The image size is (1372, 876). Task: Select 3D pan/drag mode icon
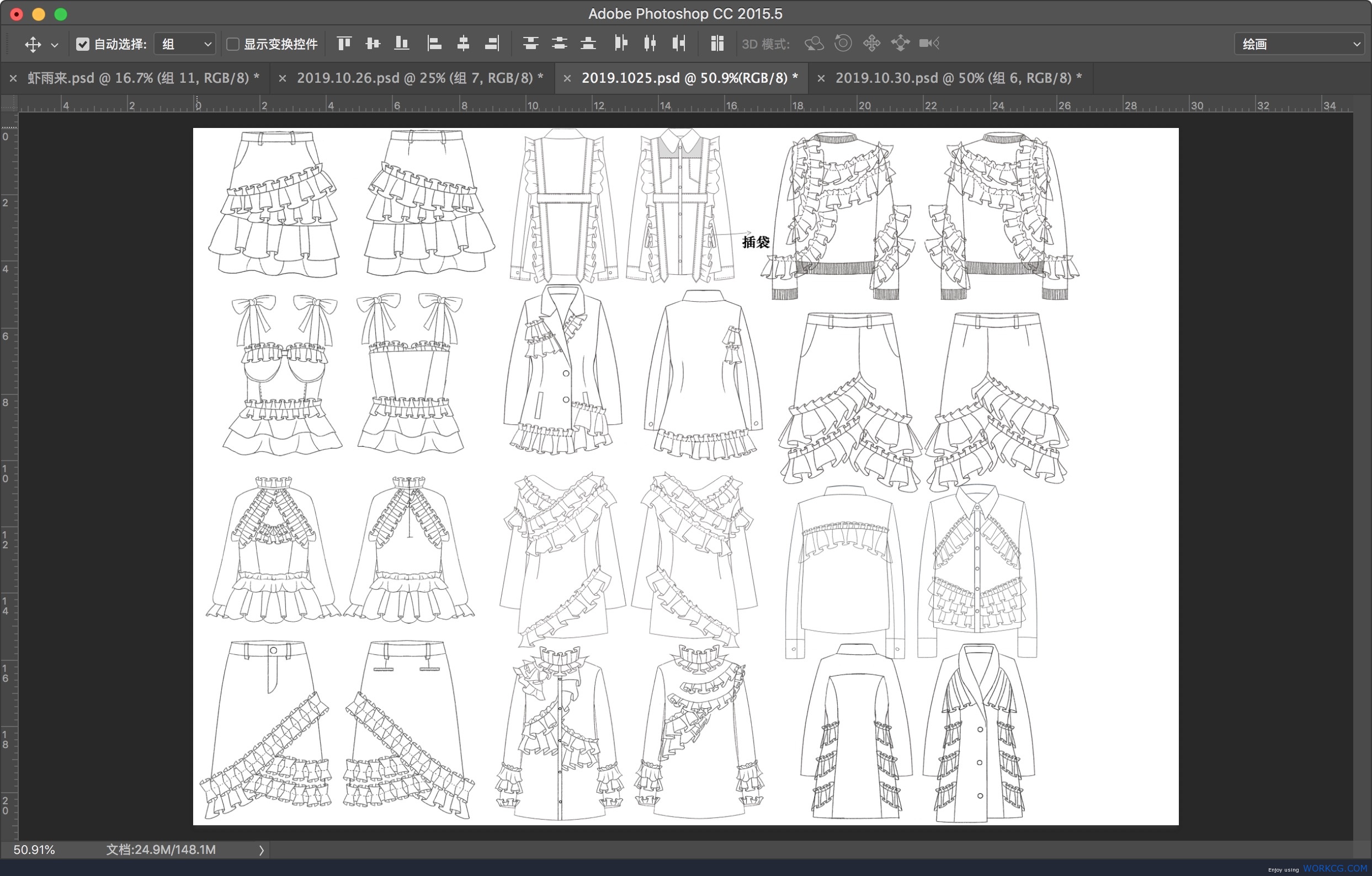pos(872,43)
